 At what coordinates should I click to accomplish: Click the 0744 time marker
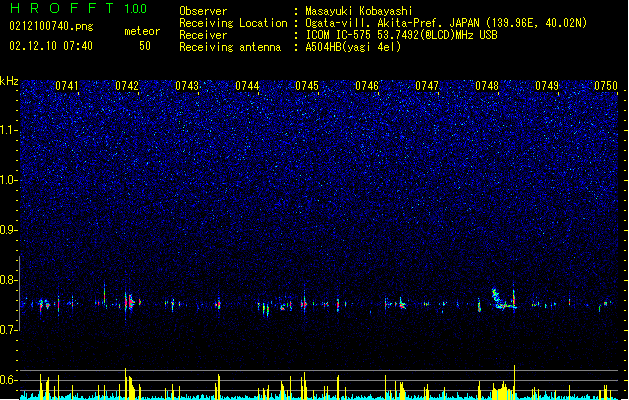(x=247, y=86)
